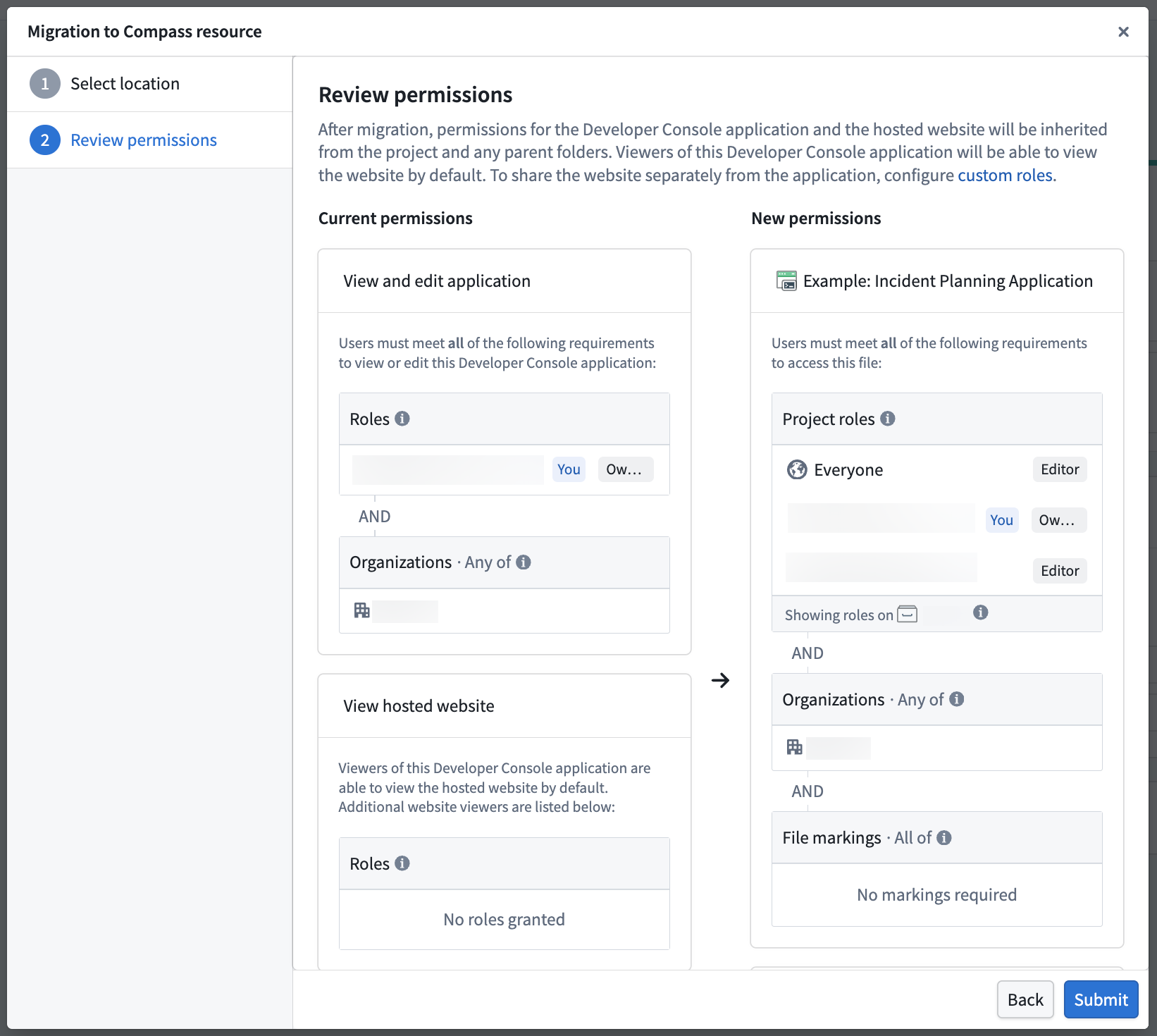1157x1036 pixels.
Task: Close the Migration to Compass resource dialog
Action: coord(1123,32)
